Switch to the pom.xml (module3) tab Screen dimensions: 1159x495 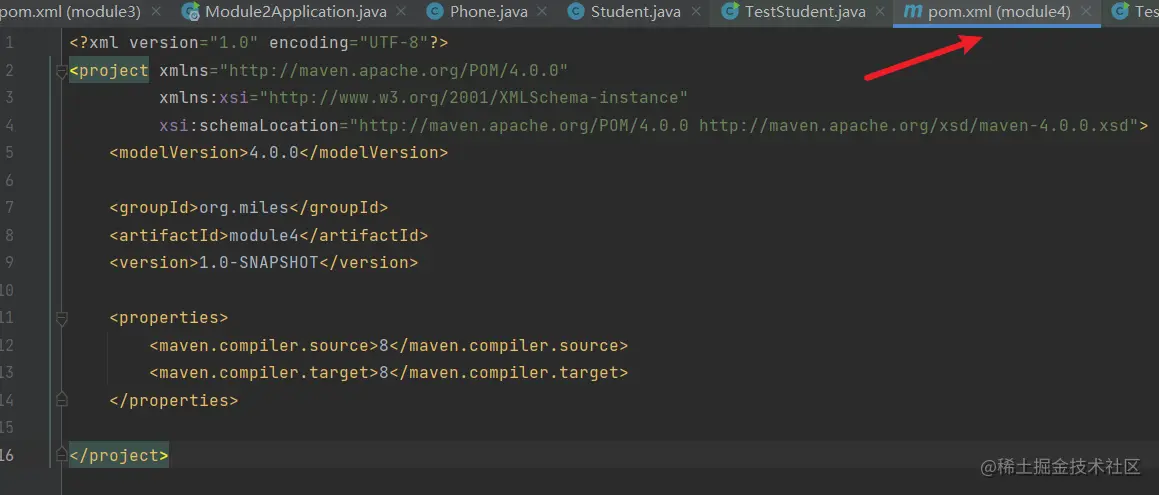pyautogui.click(x=70, y=12)
